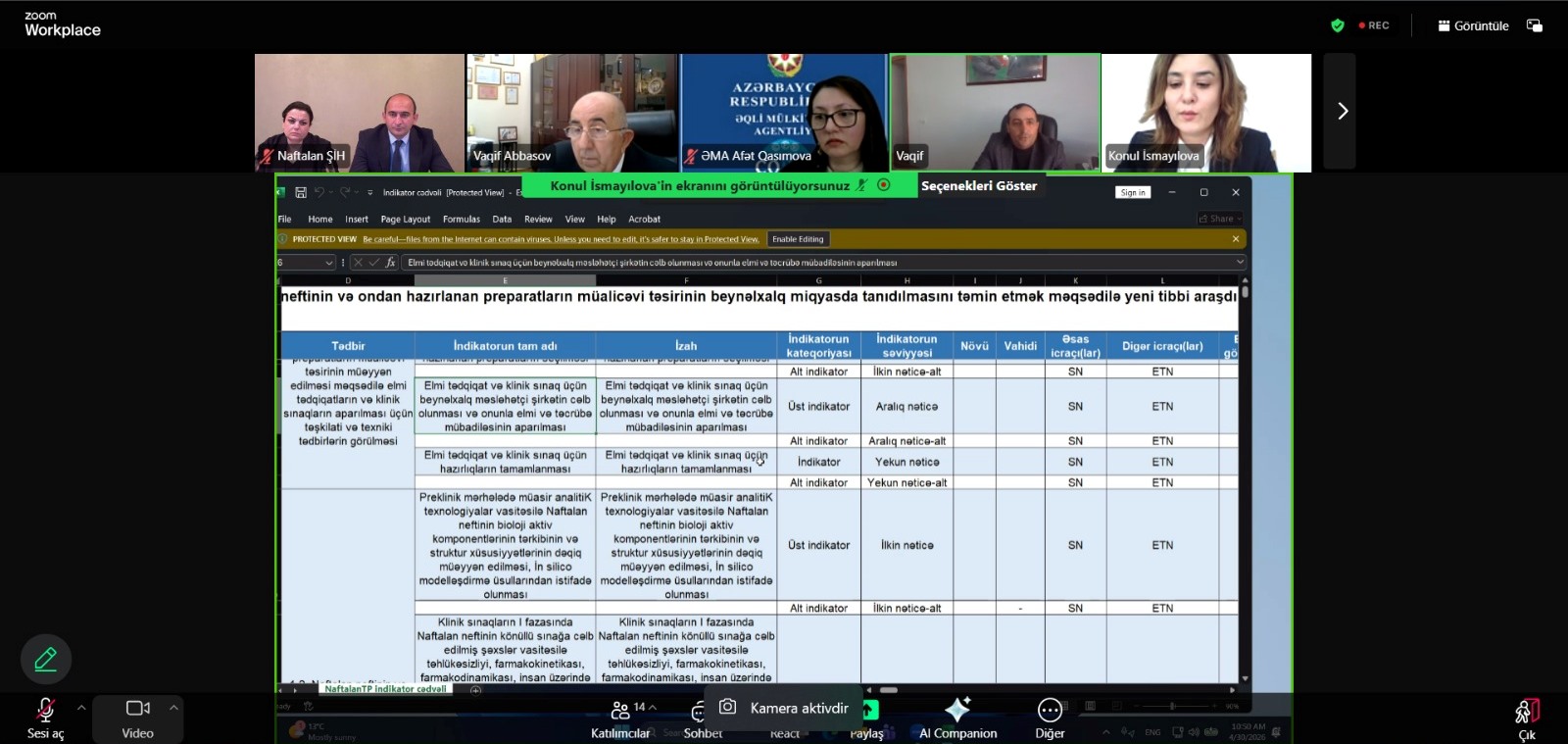This screenshot has height=744, width=1568.
Task: Select ƏMA Afət Qasımova video thumbnail
Action: point(784,113)
